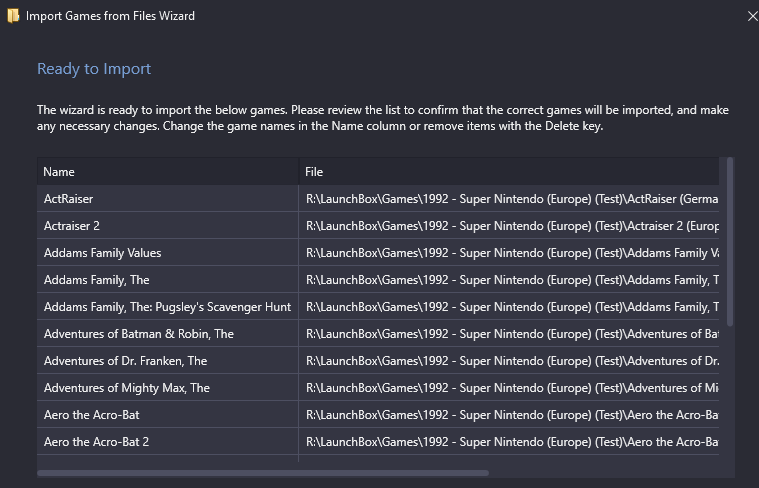
Task: Select the 'Addams Family, The' name cell
Action: [168, 280]
